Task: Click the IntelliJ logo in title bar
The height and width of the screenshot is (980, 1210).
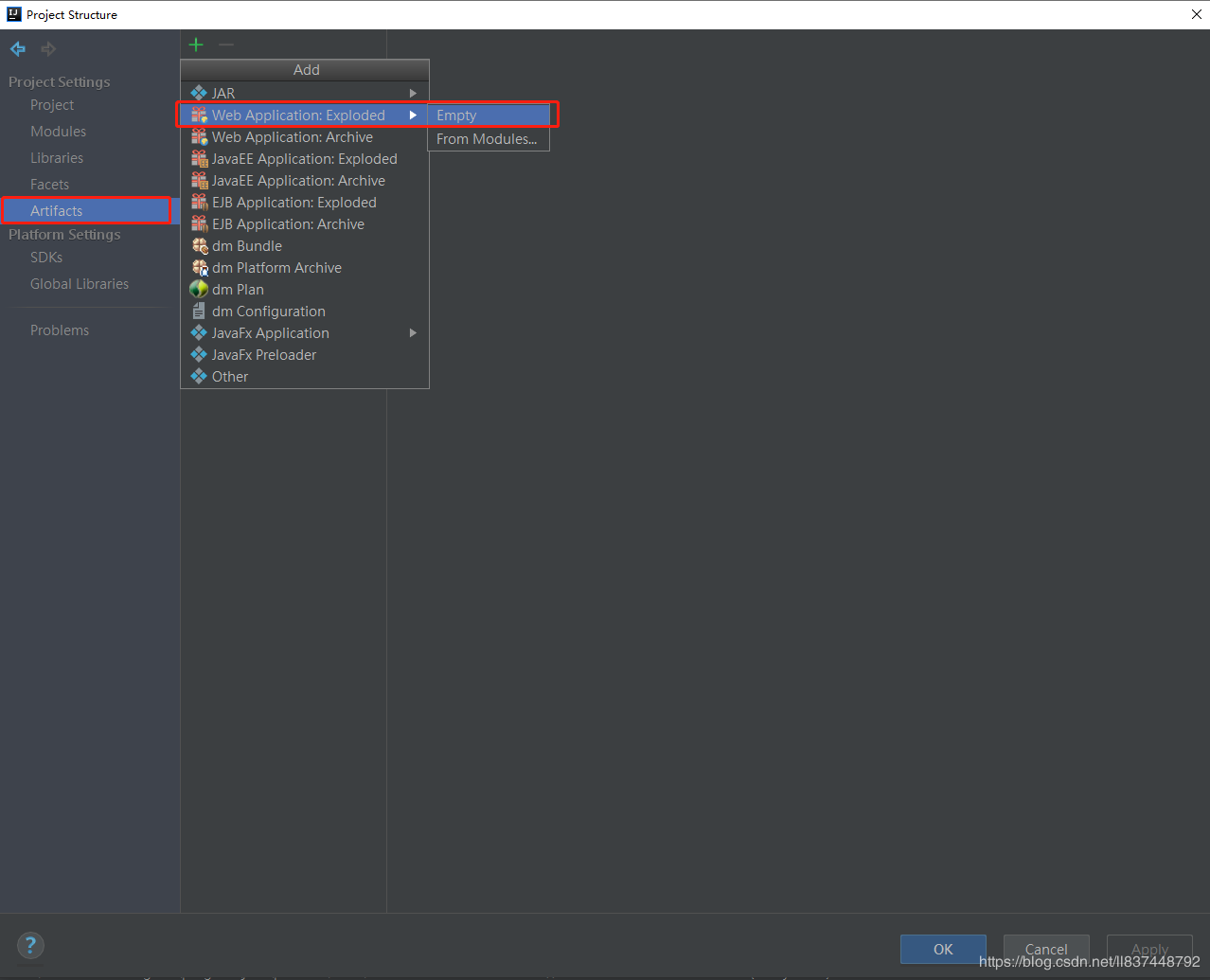Action: click(13, 14)
